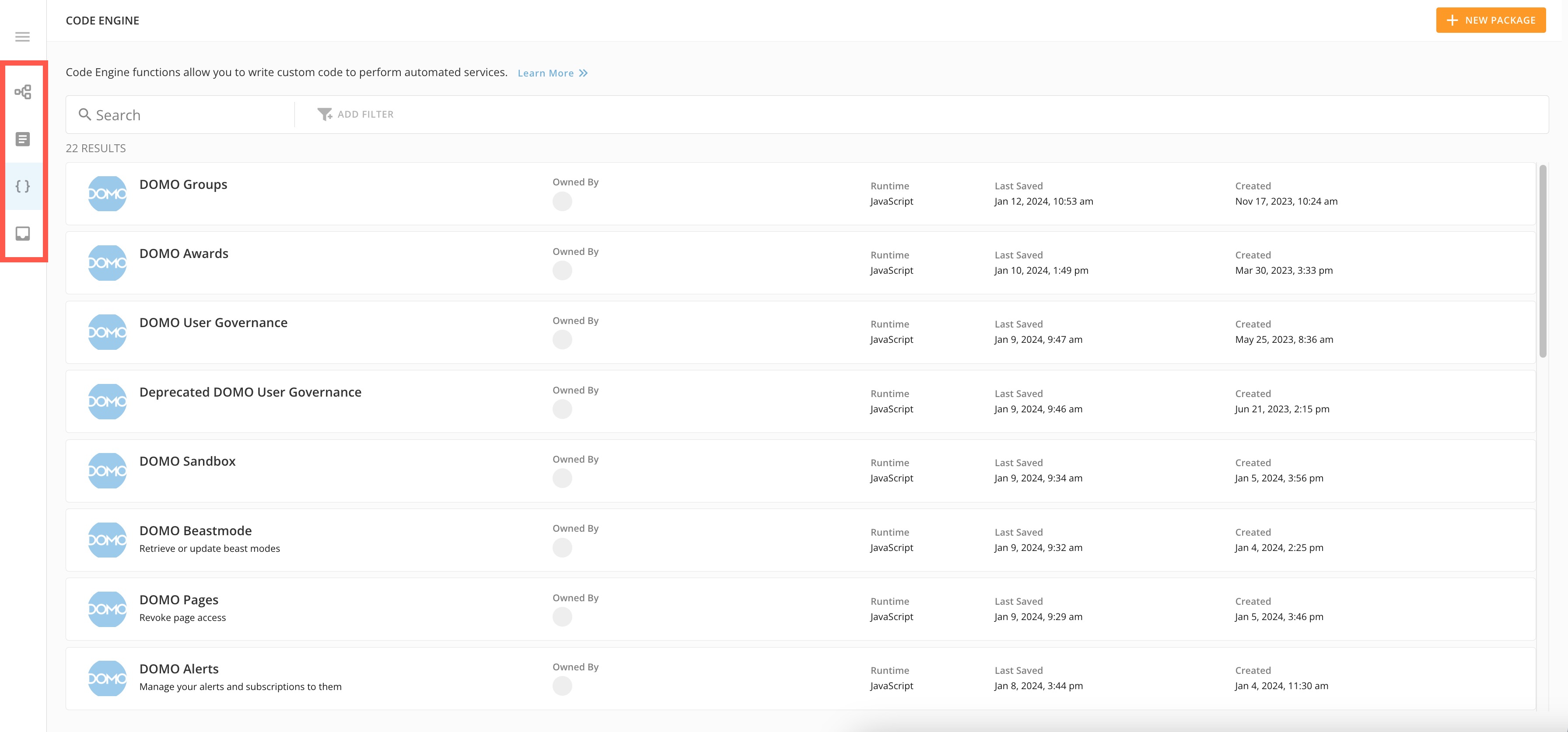The height and width of the screenshot is (732, 1568).
Task: Click the DOMO Groups package logo
Action: click(107, 194)
